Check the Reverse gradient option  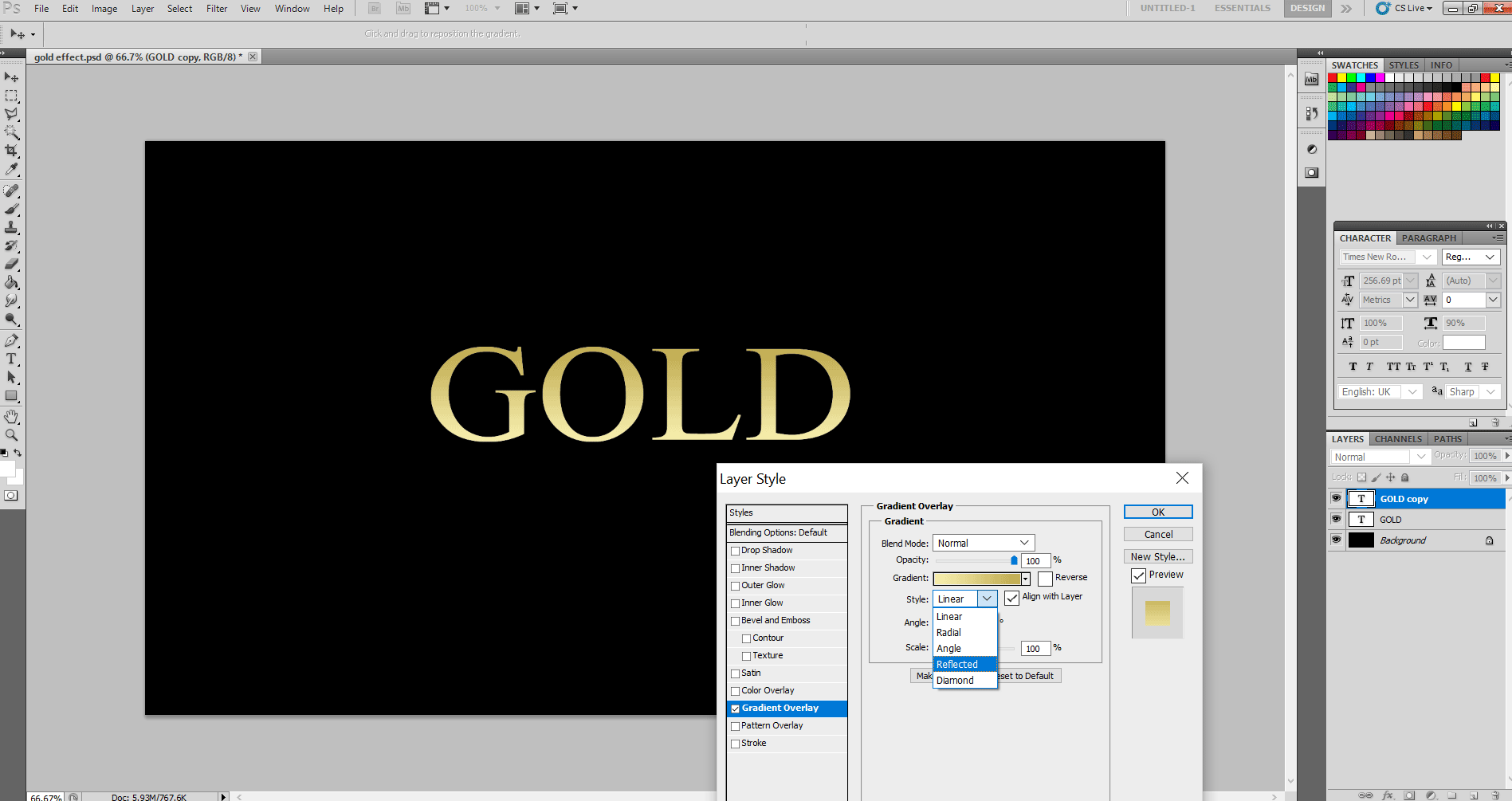click(1044, 577)
